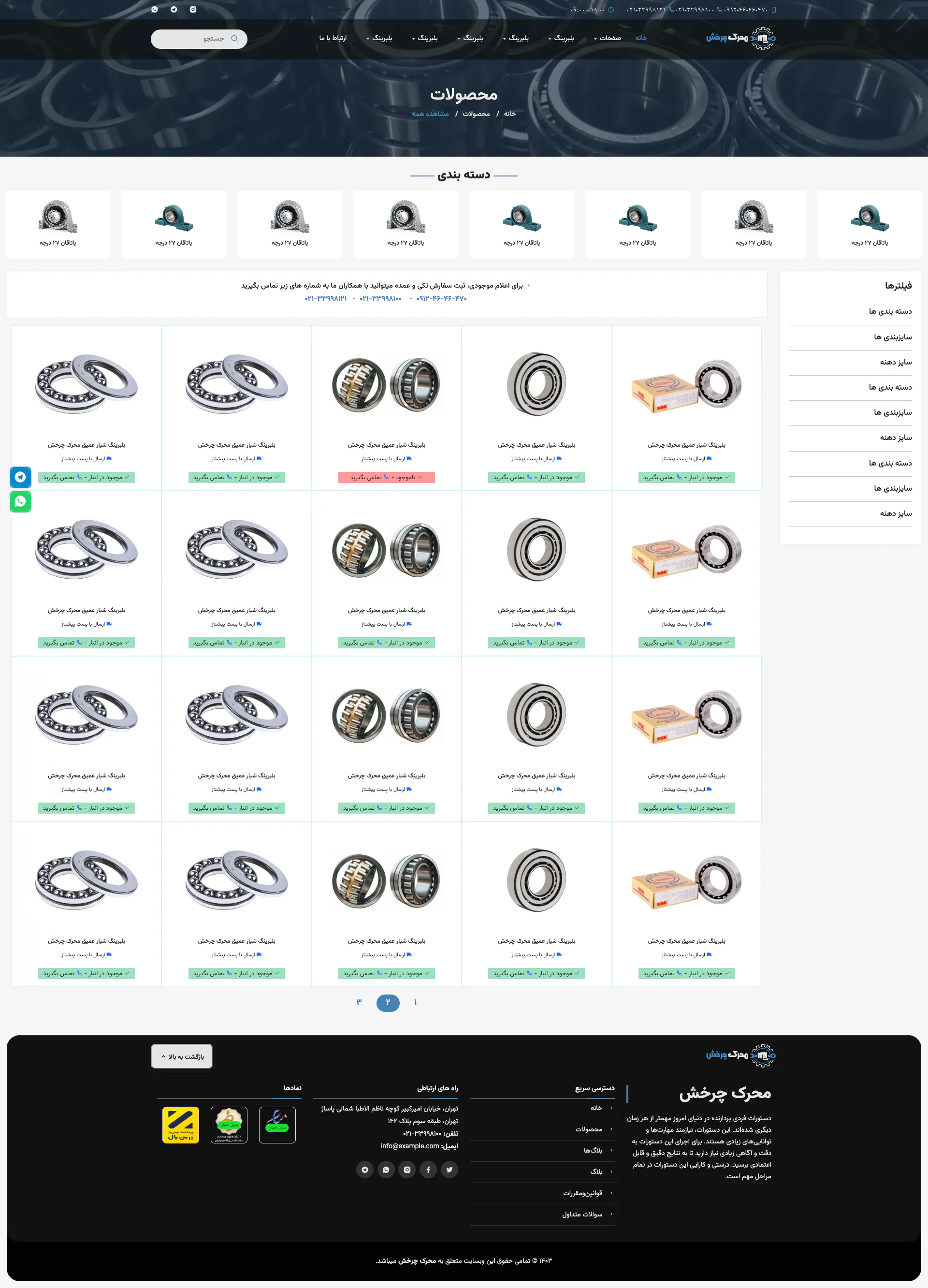Select خانه in the top navigation menu

pos(641,38)
